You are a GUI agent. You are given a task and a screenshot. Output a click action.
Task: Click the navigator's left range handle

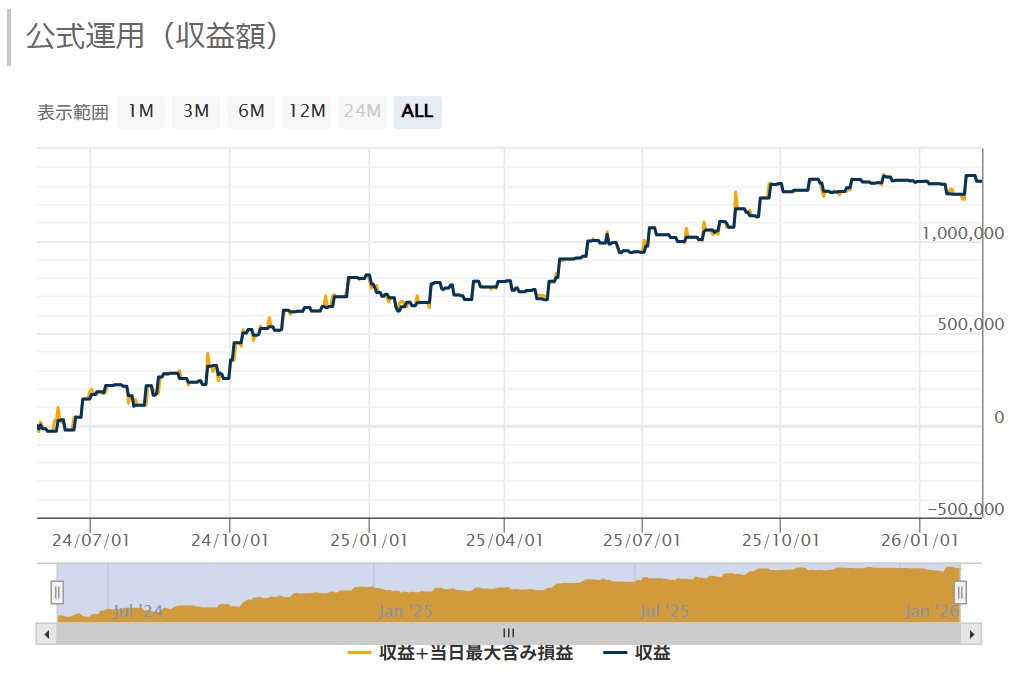point(57,592)
